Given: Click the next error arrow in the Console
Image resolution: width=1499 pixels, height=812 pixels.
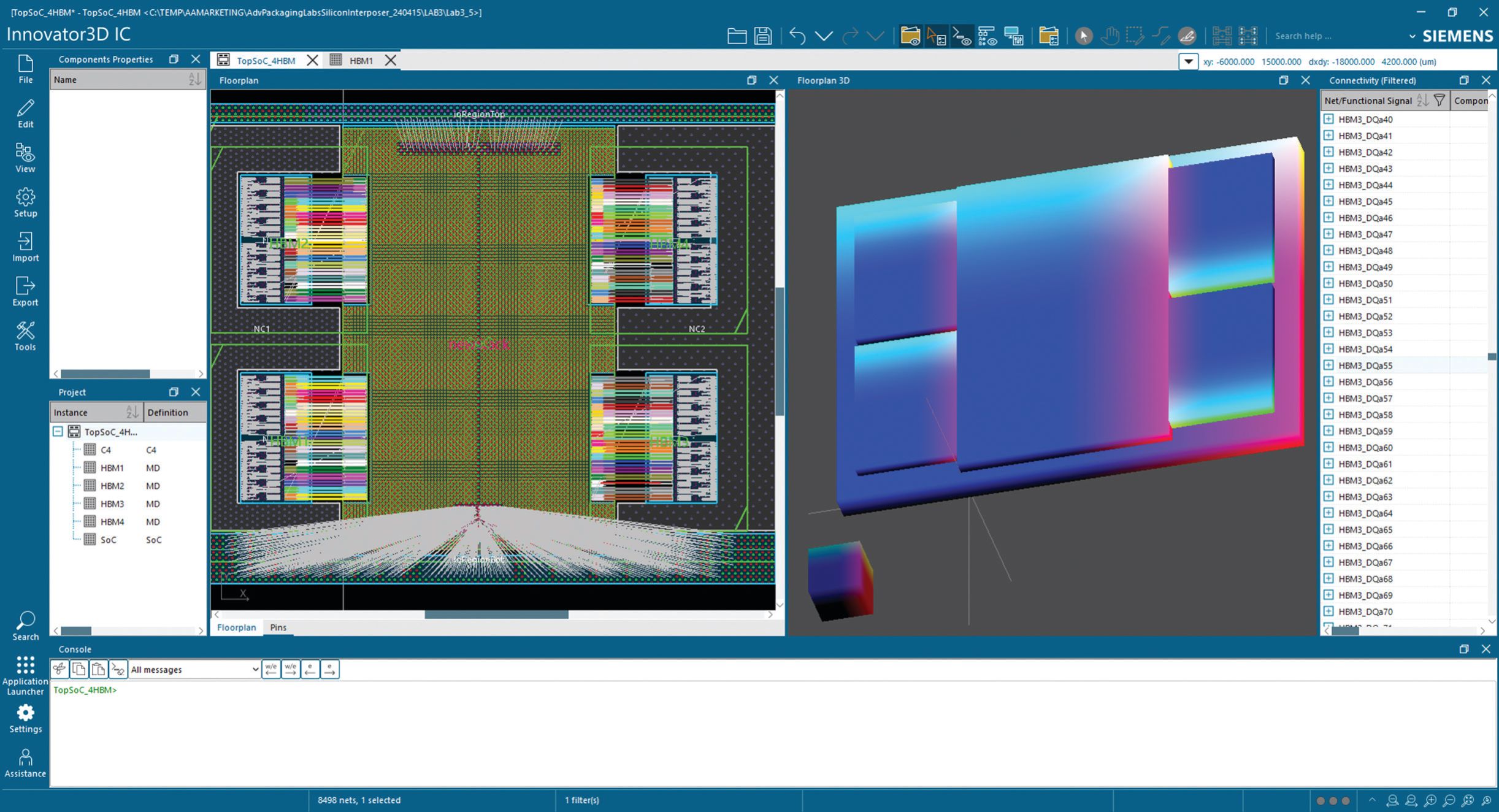Looking at the screenshot, I should (x=330, y=669).
